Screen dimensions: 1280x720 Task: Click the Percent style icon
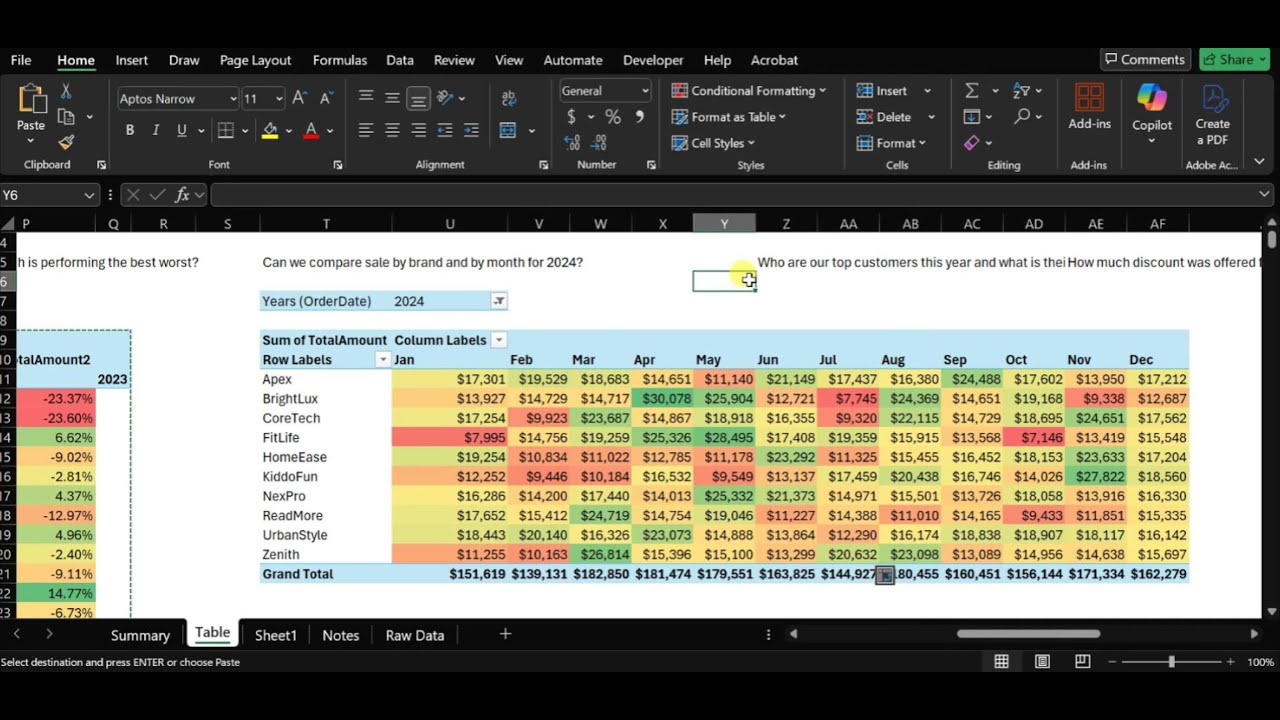point(613,117)
